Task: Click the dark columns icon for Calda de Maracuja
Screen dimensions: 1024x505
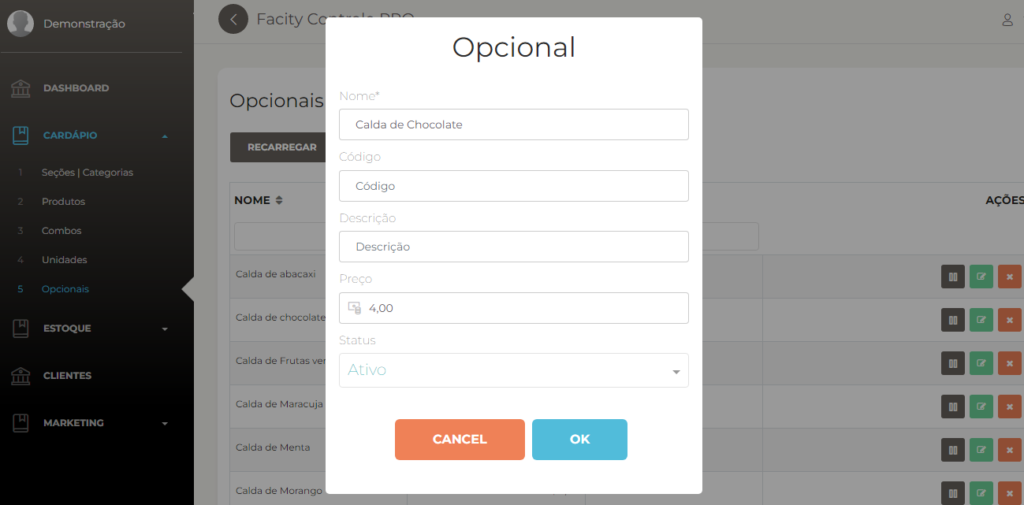Action: (953, 406)
